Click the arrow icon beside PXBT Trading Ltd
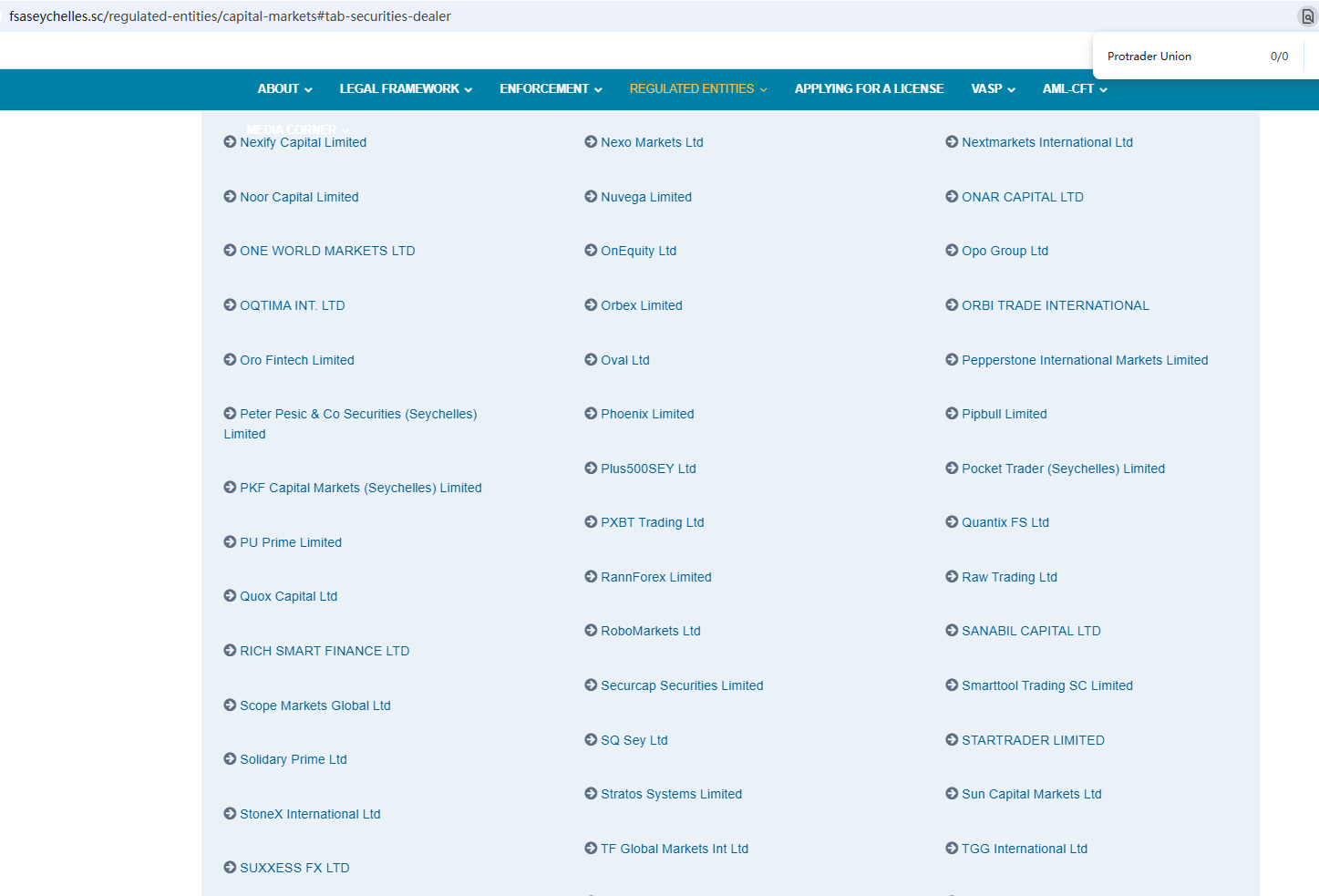This screenshot has height=896, width=1319. point(591,521)
